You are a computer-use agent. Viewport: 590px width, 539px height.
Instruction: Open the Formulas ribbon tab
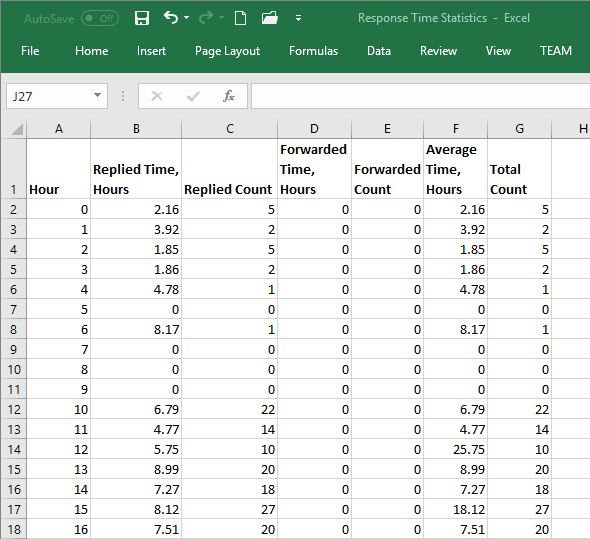313,51
